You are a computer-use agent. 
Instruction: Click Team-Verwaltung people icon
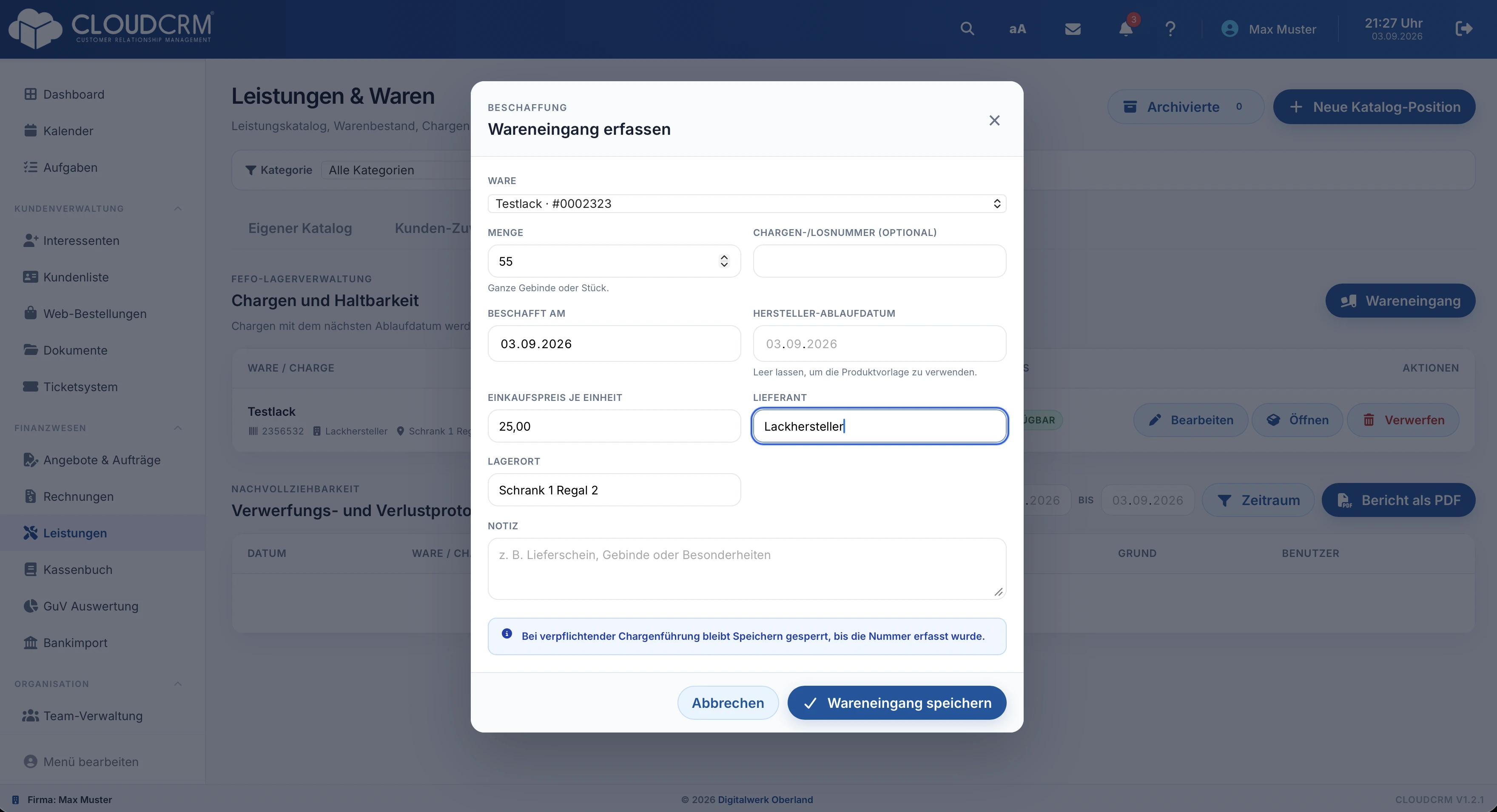pyautogui.click(x=30, y=715)
